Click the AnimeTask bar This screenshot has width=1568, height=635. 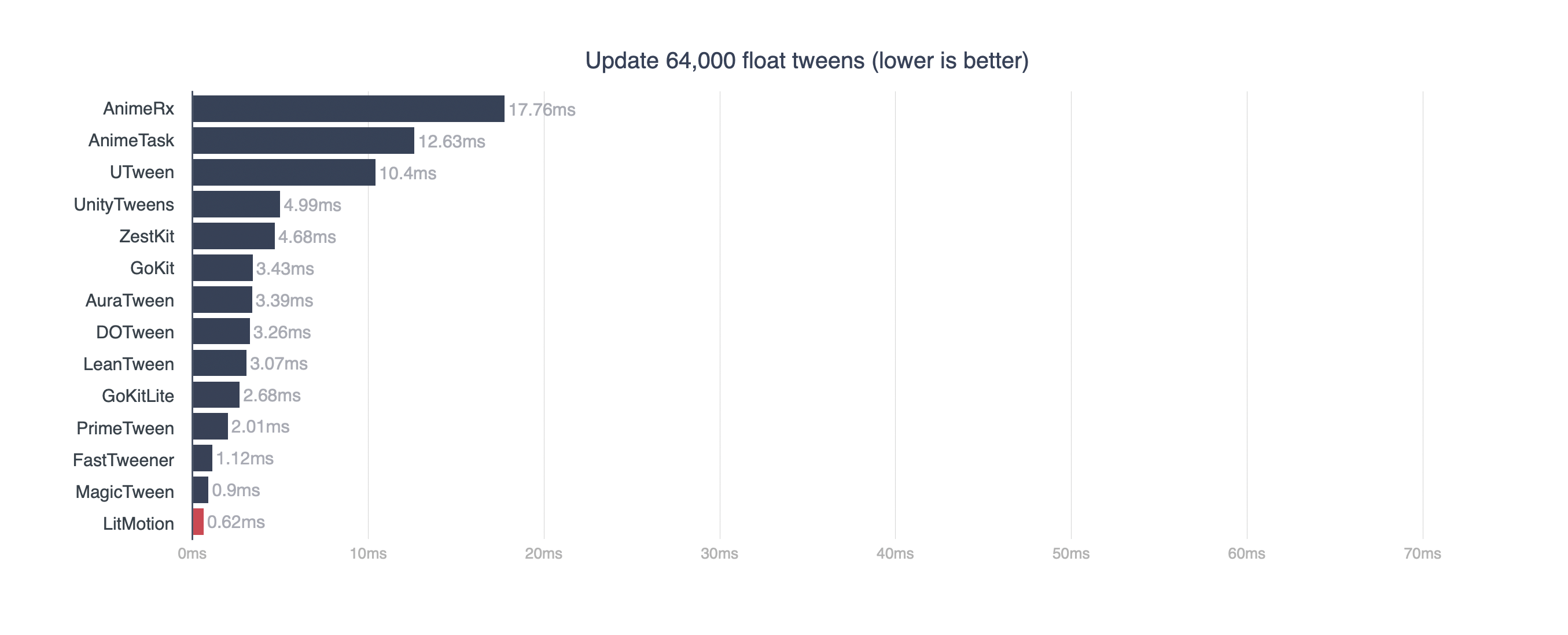[x=303, y=141]
